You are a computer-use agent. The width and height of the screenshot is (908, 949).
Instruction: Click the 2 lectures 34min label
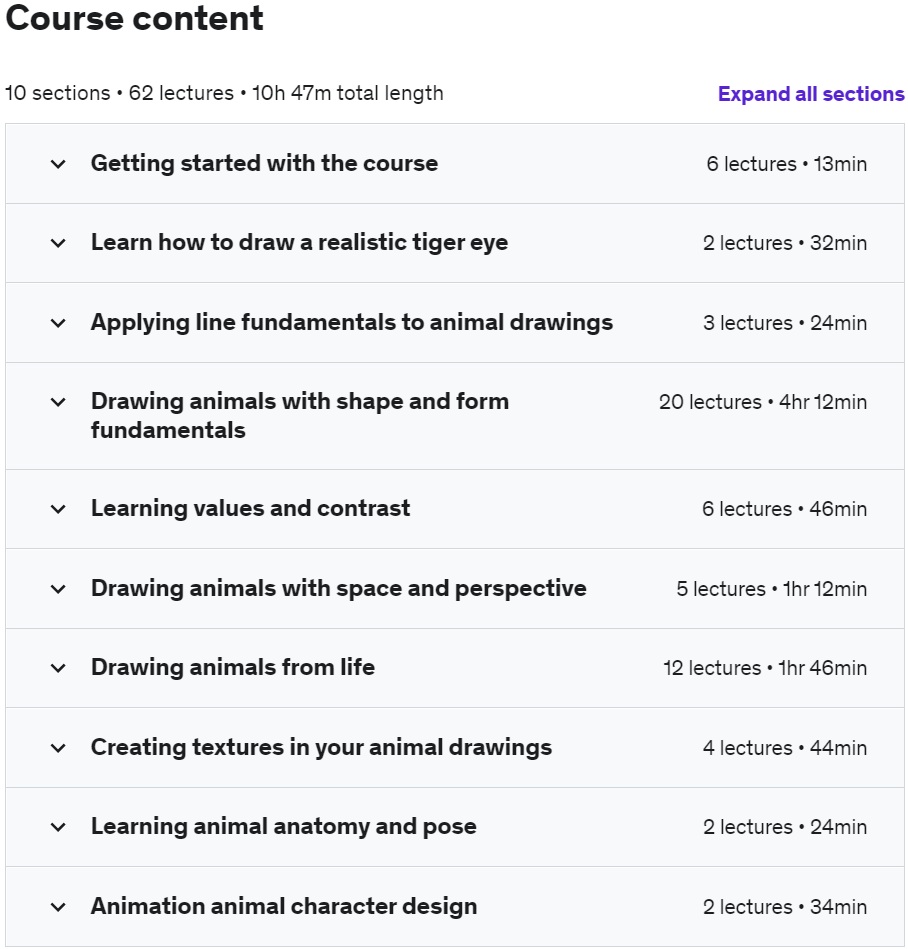[x=785, y=907]
